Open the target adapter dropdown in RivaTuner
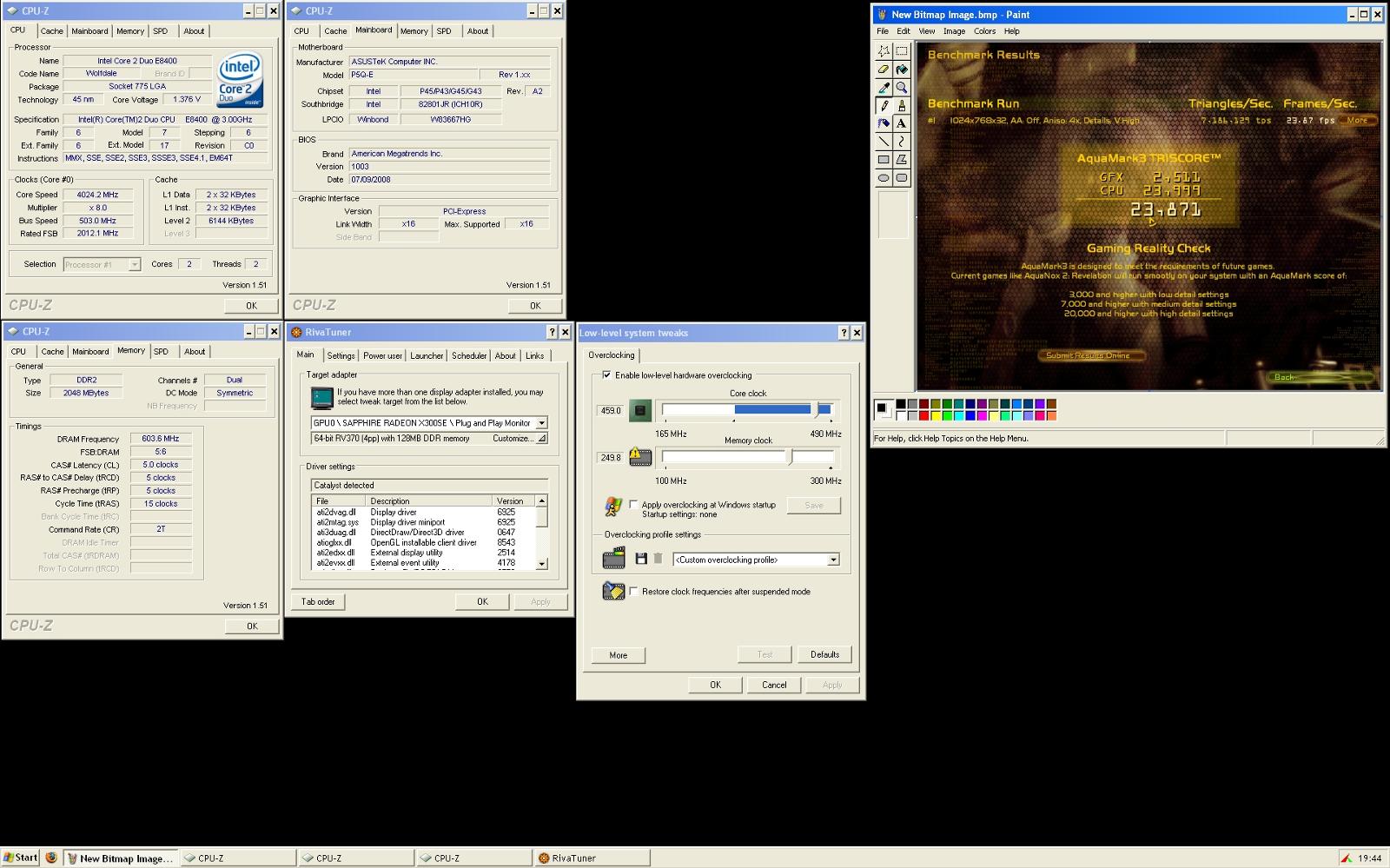 541,423
